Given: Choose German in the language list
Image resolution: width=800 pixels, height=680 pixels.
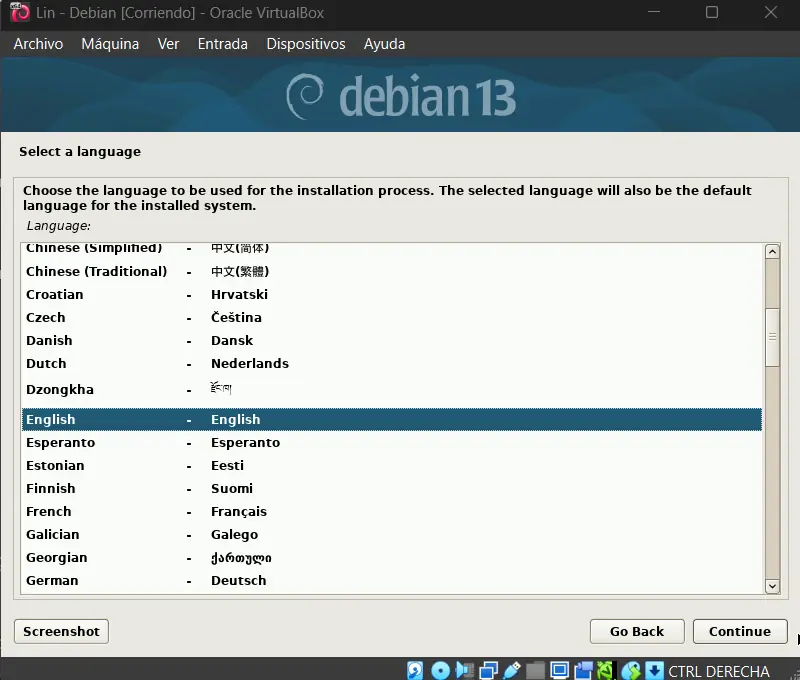Looking at the screenshot, I should (52, 580).
